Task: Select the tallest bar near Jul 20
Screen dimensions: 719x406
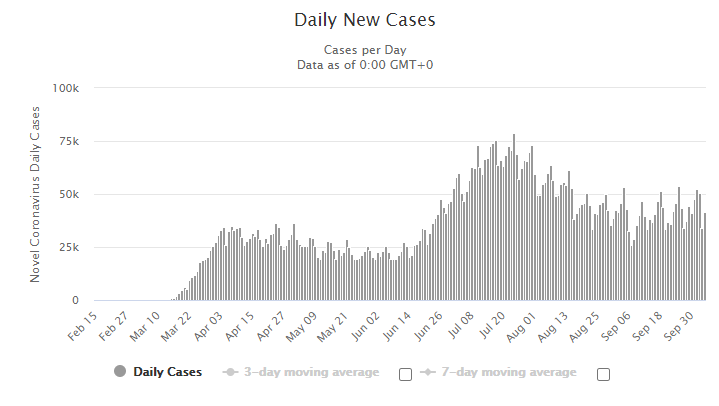Action: pyautogui.click(x=514, y=217)
